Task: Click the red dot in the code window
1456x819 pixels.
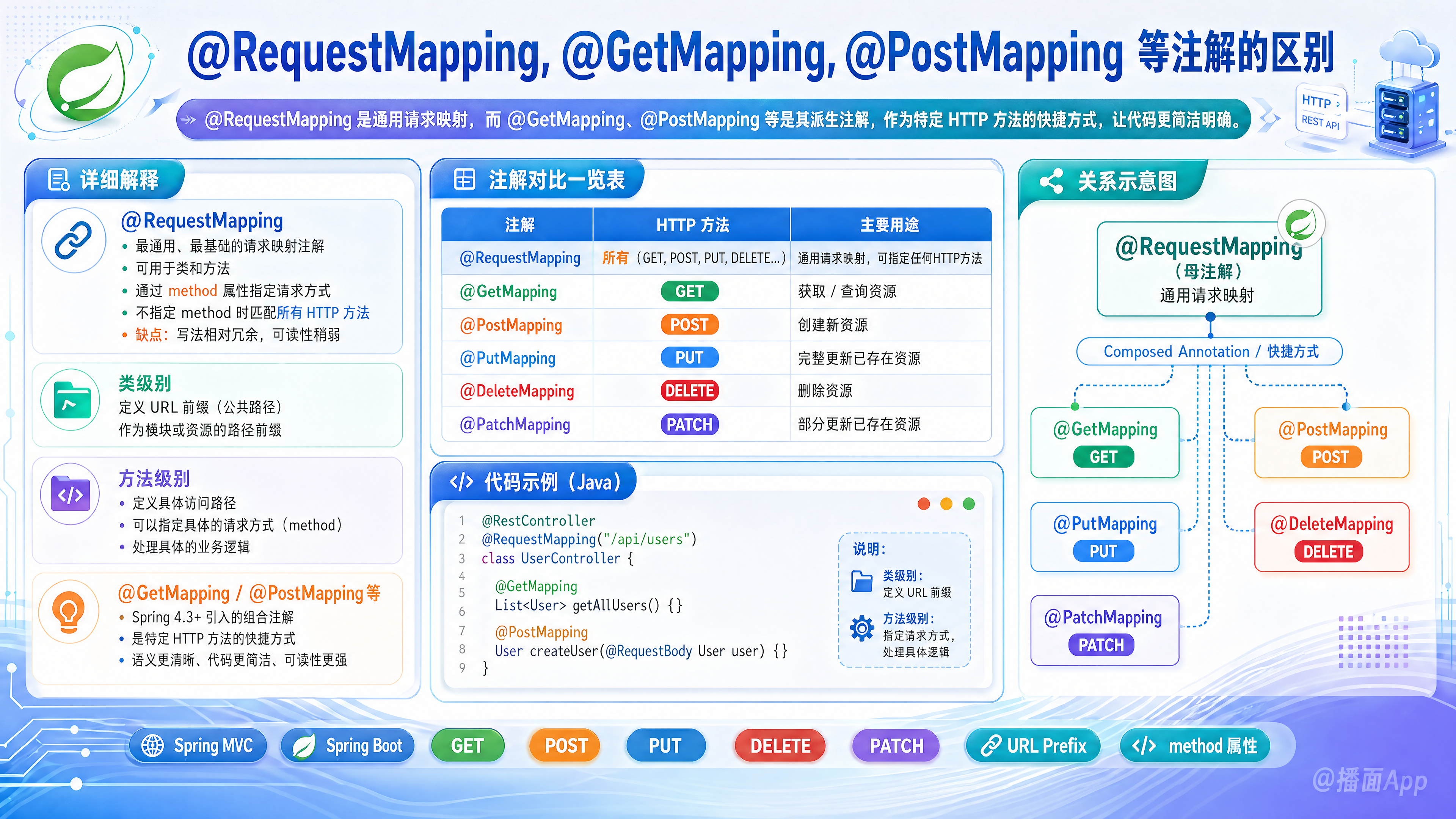Action: point(924,504)
